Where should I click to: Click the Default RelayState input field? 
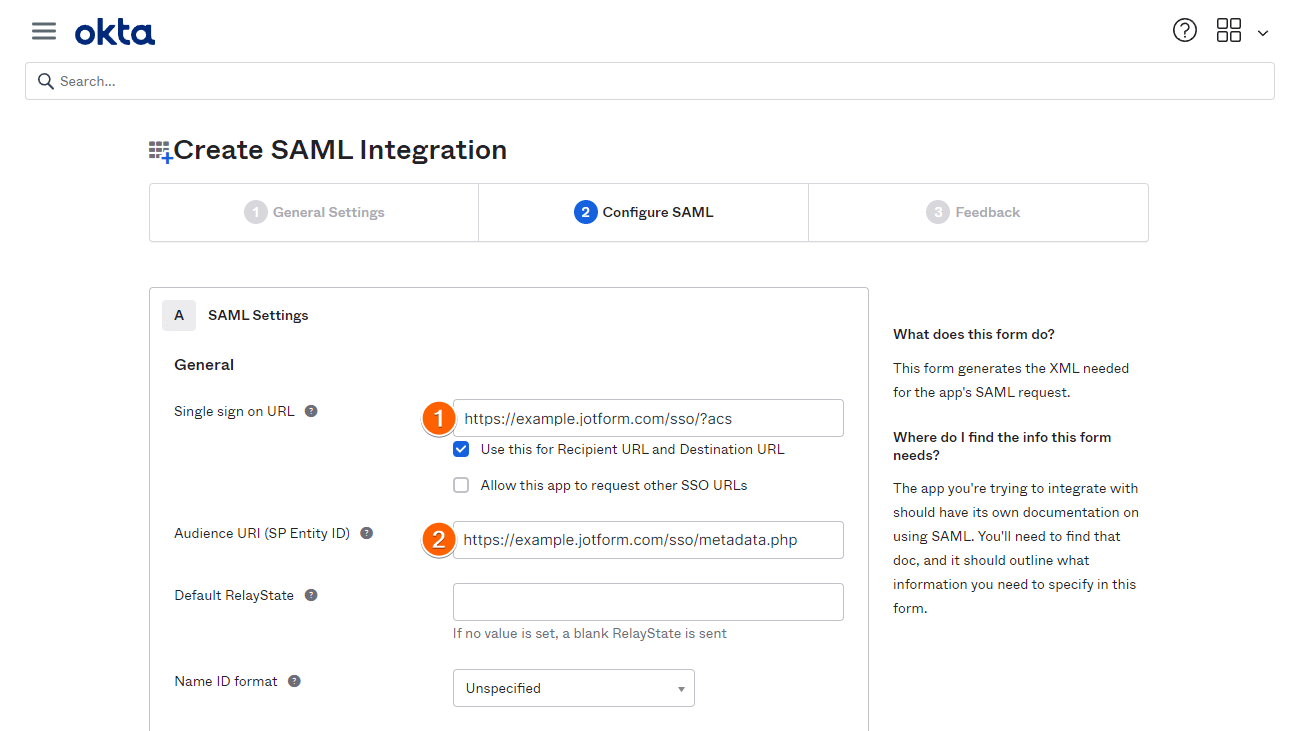[x=648, y=602]
